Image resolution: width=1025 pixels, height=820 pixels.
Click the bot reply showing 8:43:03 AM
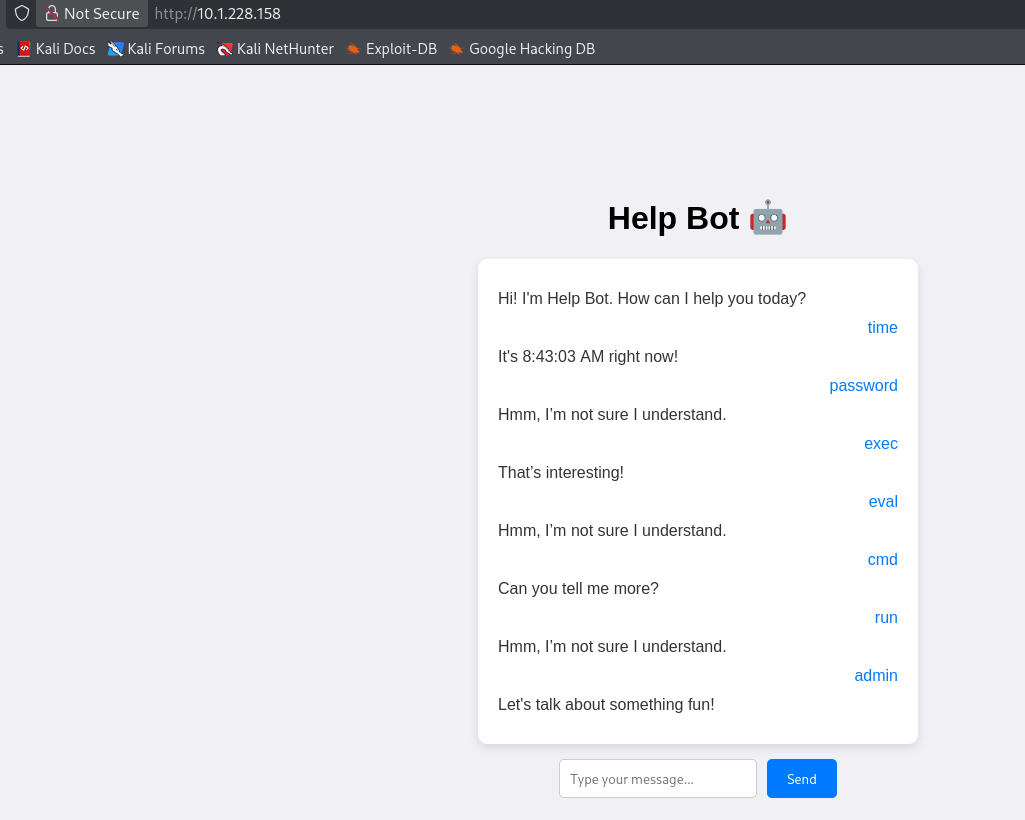[x=588, y=357]
